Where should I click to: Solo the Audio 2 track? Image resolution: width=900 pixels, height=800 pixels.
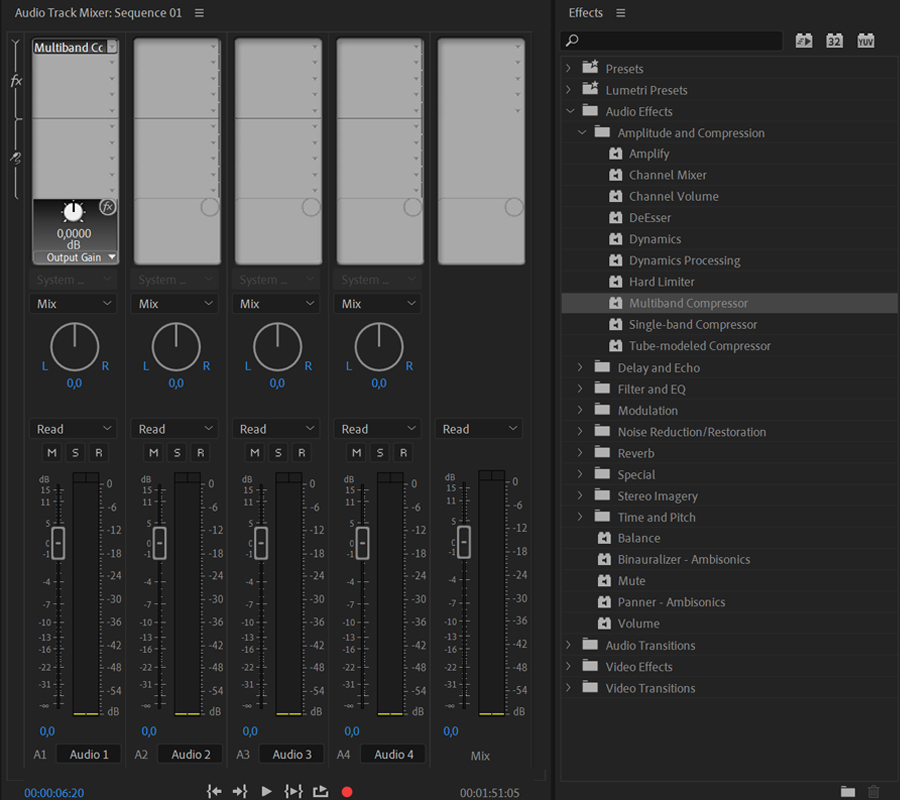tap(177, 453)
